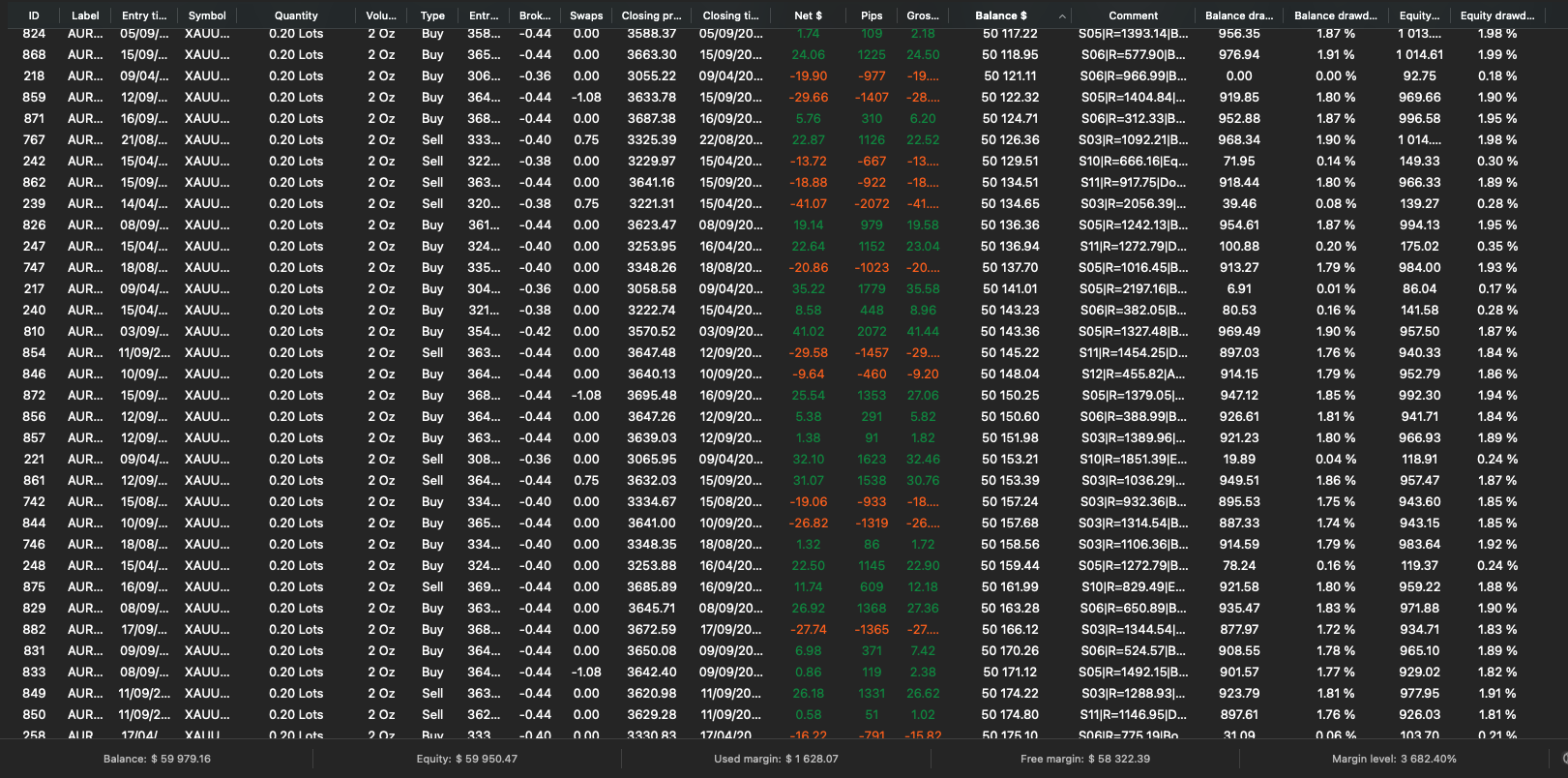Click balance drawdown value 976.94

coord(1239,55)
